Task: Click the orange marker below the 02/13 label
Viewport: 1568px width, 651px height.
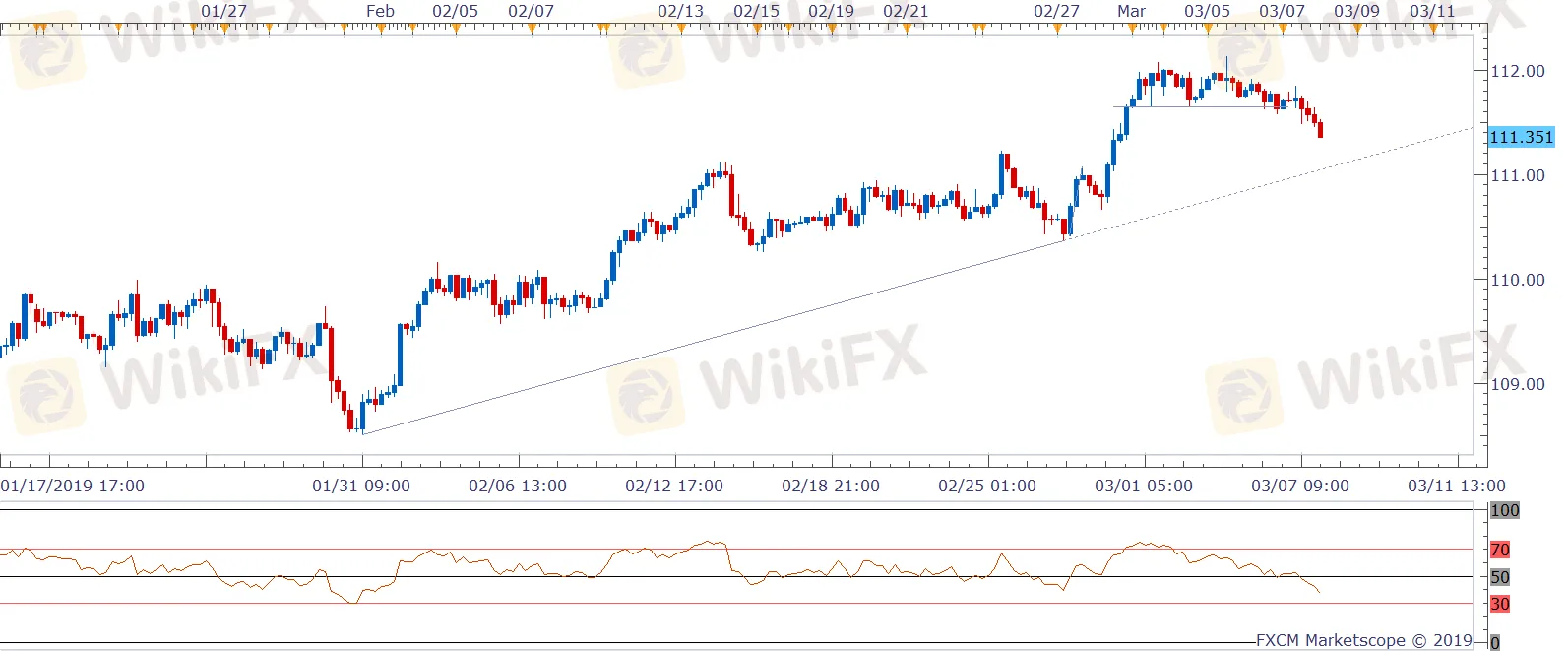Action: pyautogui.click(x=681, y=29)
